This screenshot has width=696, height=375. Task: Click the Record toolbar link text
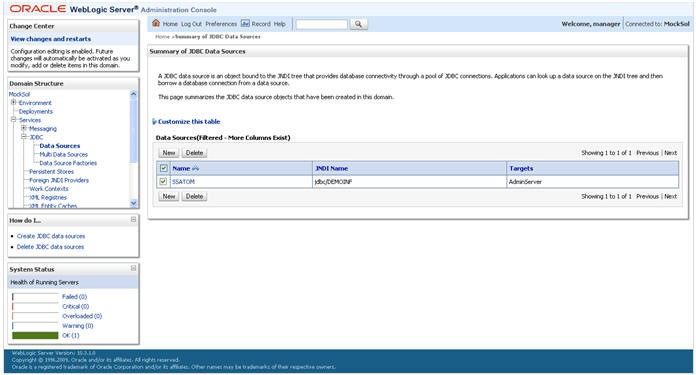(261, 24)
